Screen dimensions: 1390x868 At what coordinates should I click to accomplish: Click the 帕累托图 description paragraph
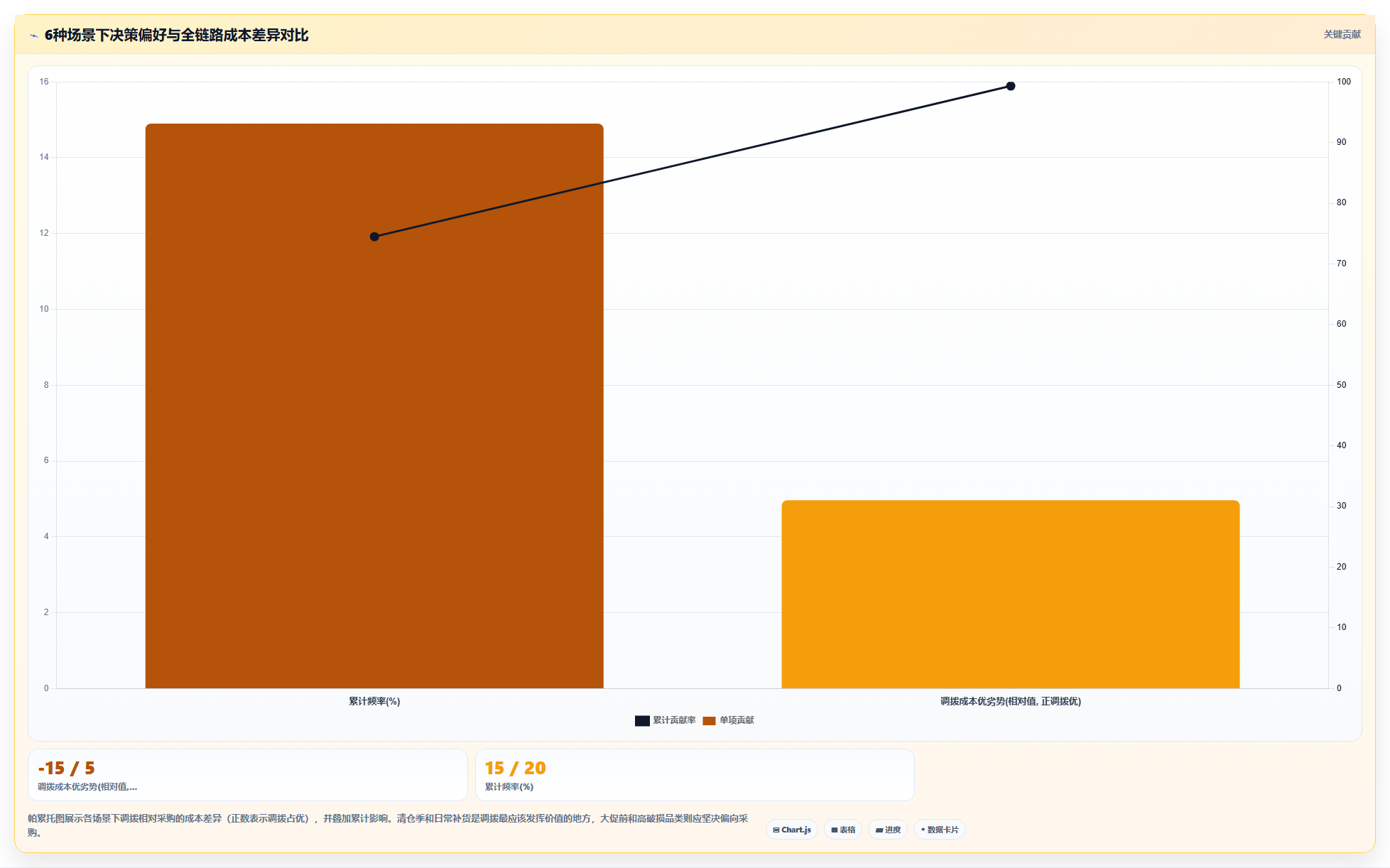(388, 825)
